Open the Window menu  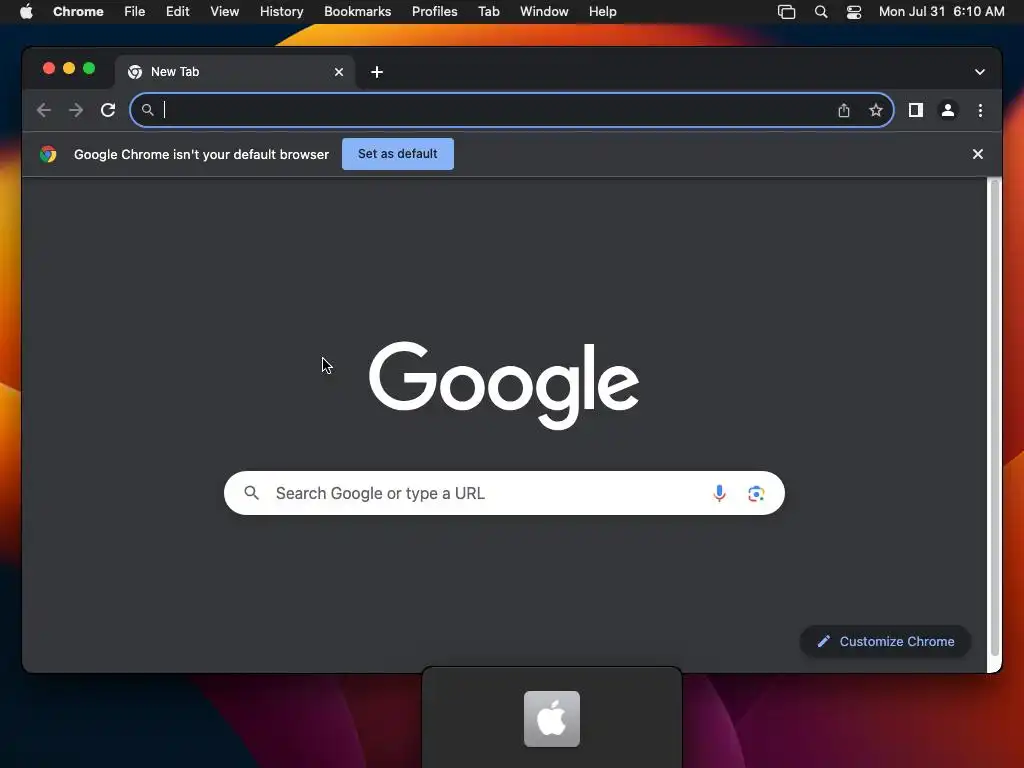coord(544,11)
